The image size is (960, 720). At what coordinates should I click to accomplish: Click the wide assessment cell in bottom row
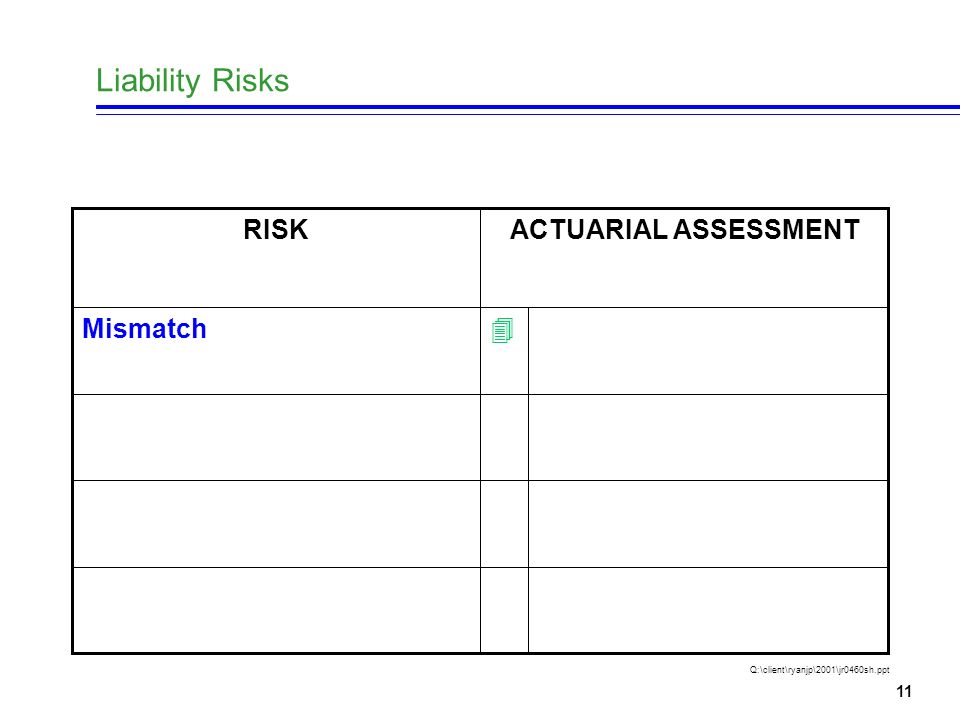[708, 610]
